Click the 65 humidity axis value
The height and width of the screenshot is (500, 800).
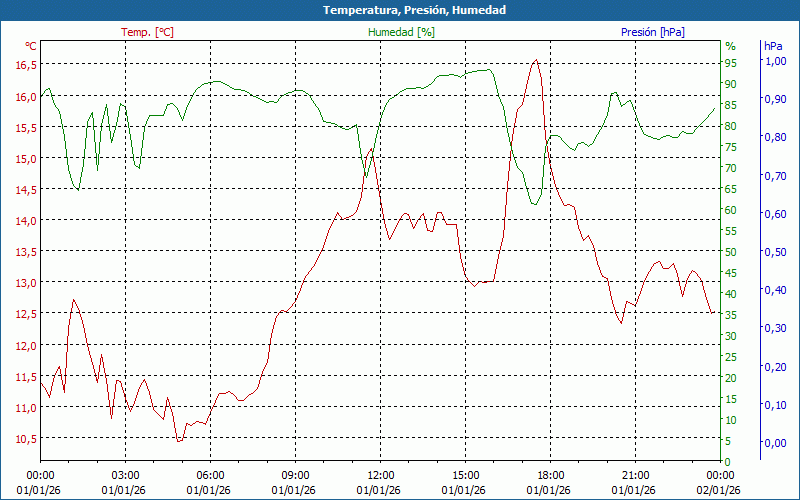[x=731, y=189]
